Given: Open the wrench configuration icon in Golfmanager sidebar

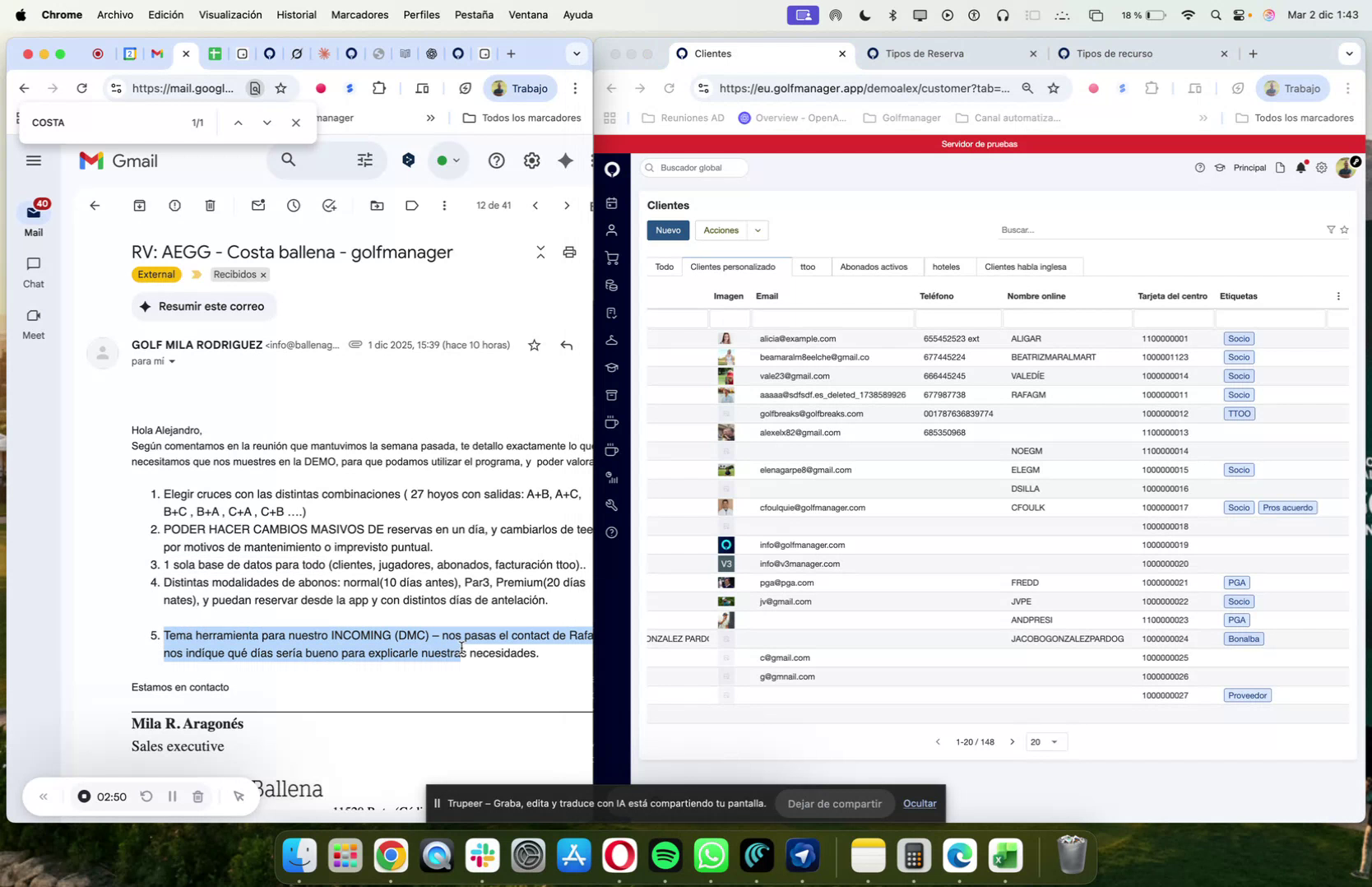Looking at the screenshot, I should click(612, 504).
